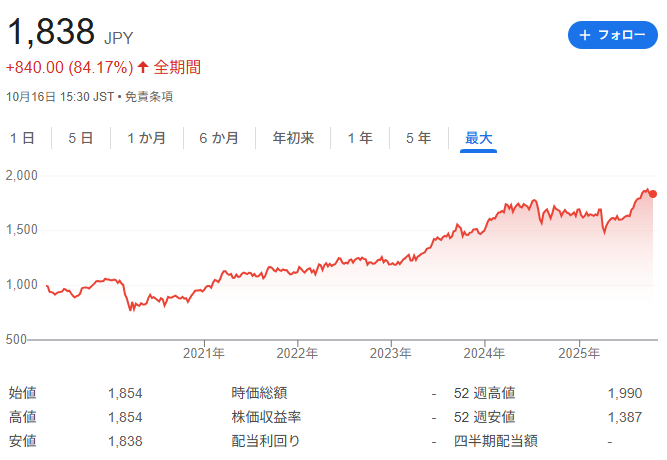Click the 時価総額 label
Screen dimensions: 667x460
coord(259,393)
